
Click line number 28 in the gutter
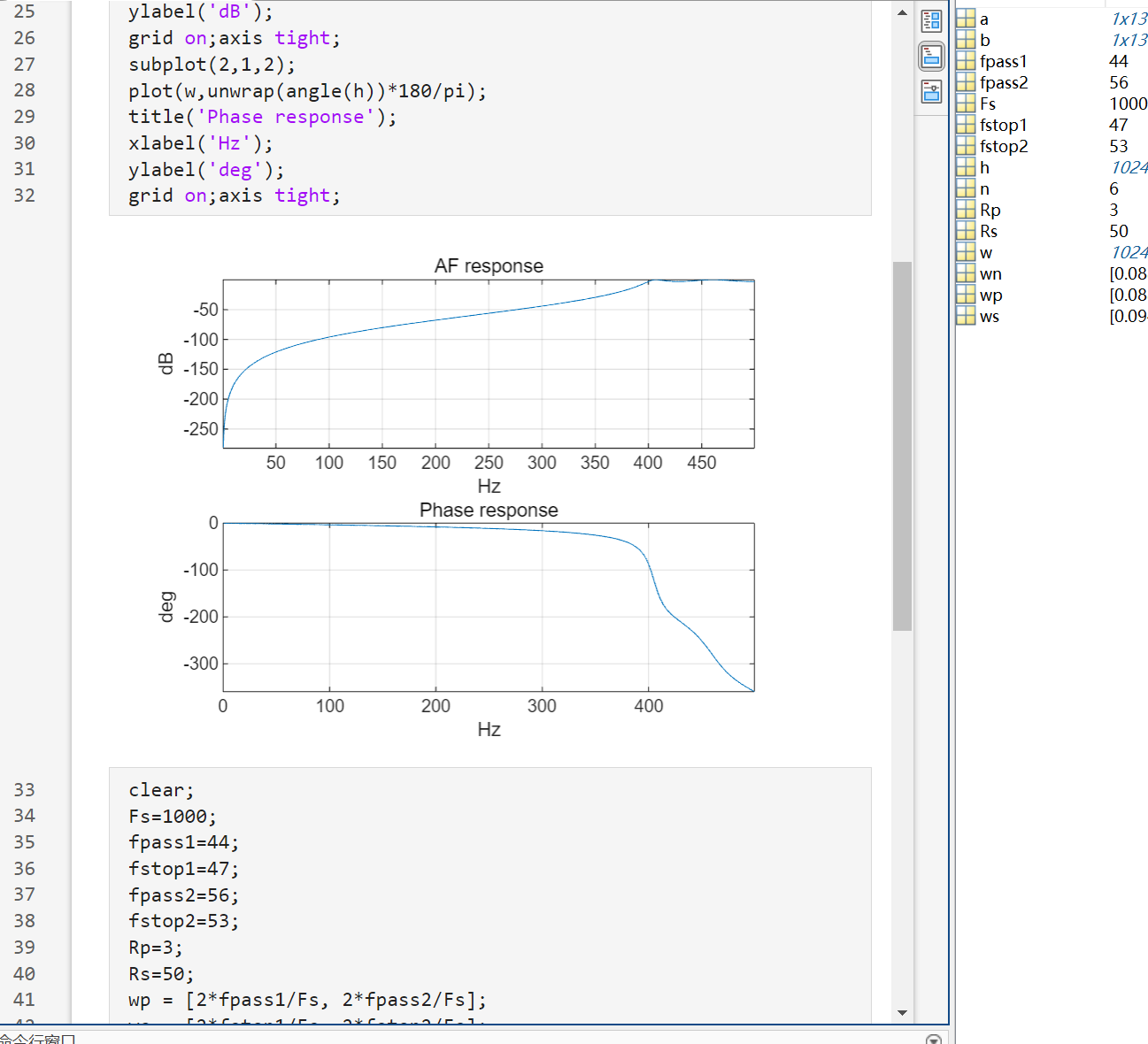25,90
